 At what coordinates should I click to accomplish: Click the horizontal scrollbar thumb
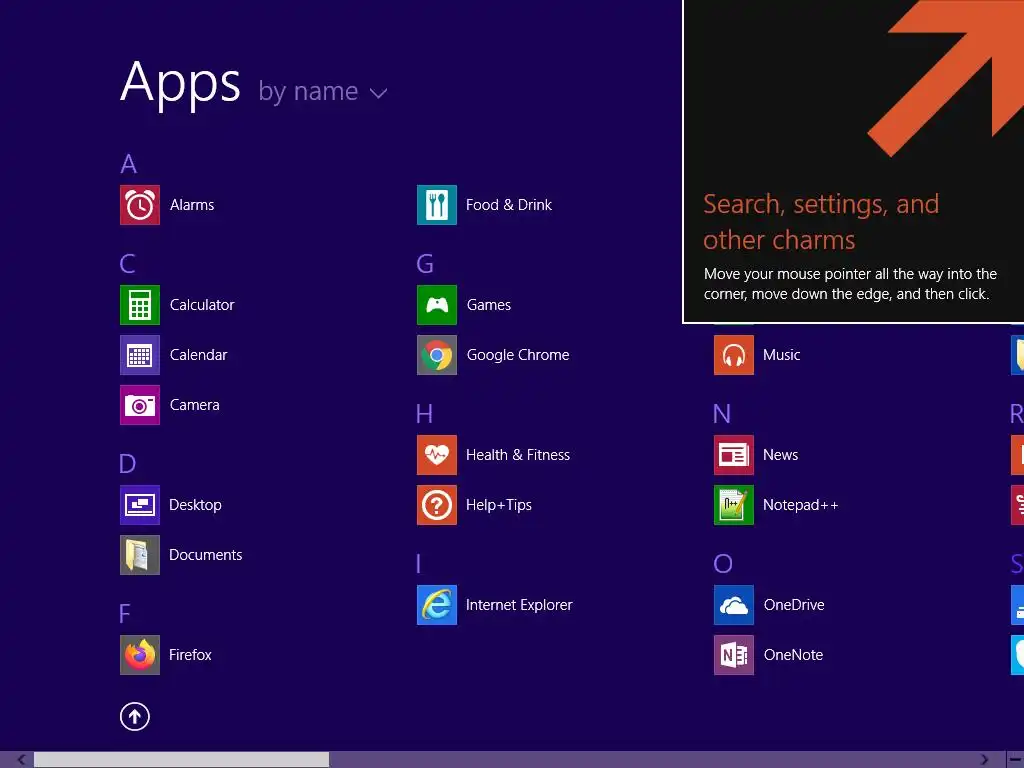click(x=182, y=760)
